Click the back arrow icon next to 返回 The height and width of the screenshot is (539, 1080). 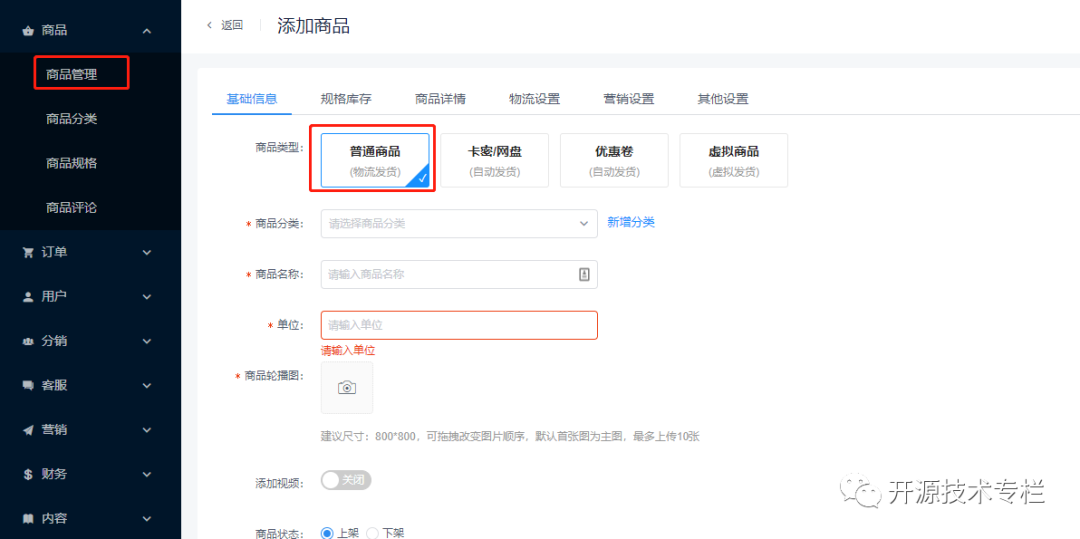(209, 25)
